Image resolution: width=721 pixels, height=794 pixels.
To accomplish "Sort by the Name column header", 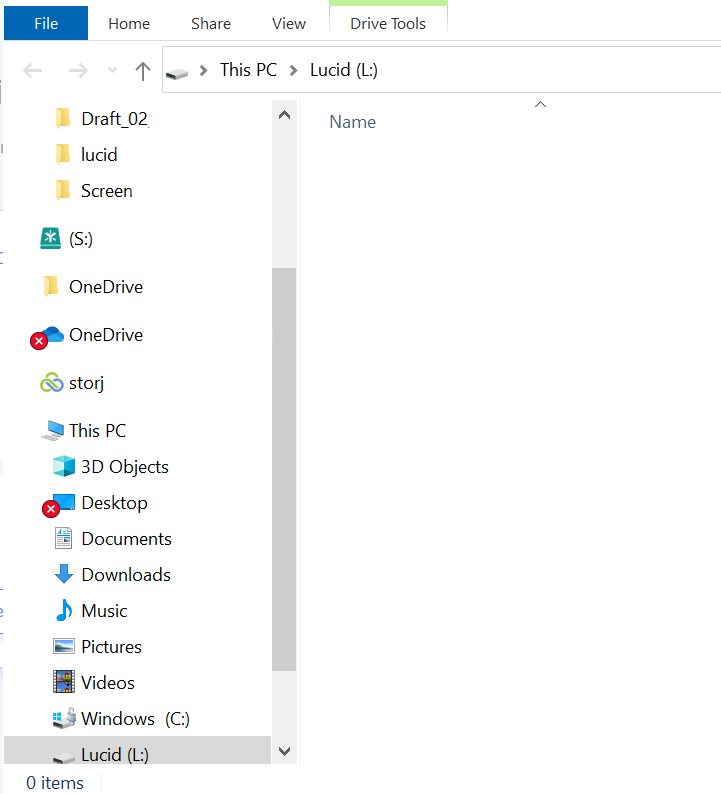I will click(x=352, y=122).
